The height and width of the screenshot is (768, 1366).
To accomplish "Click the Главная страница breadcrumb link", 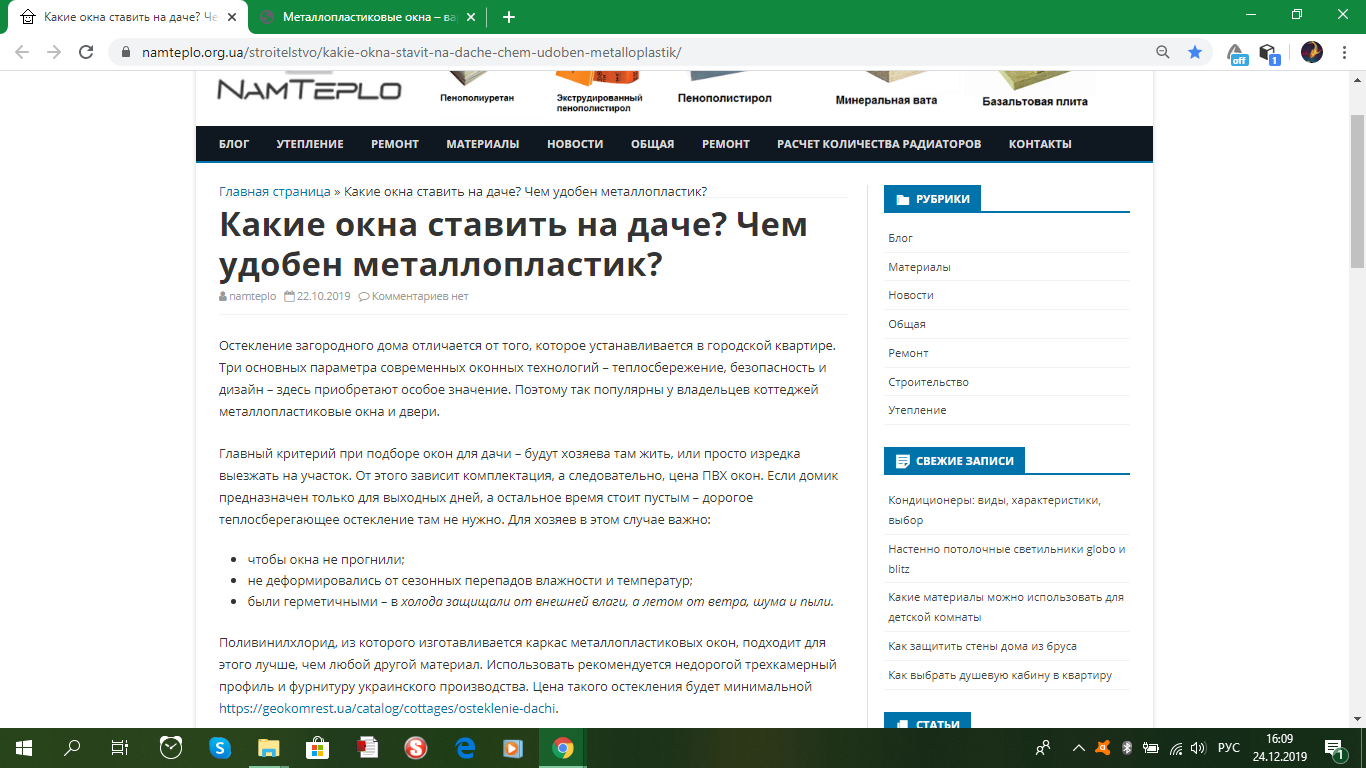I will (x=275, y=191).
